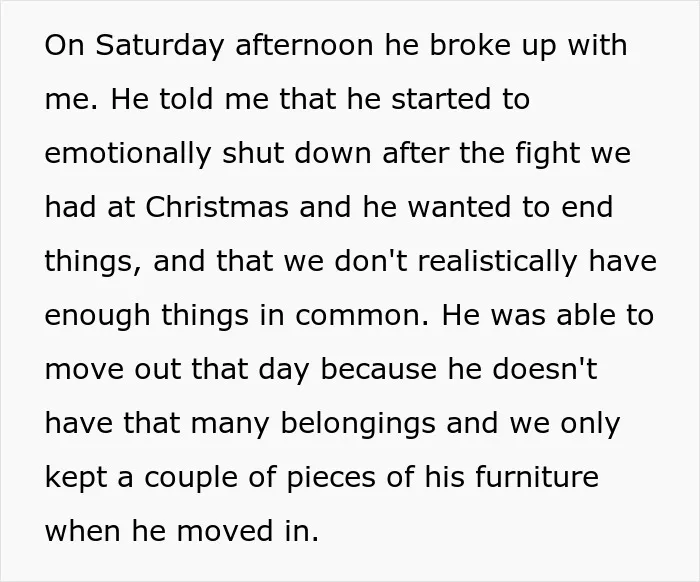Select the word "realistically"
700x582 pixels.
(x=497, y=262)
